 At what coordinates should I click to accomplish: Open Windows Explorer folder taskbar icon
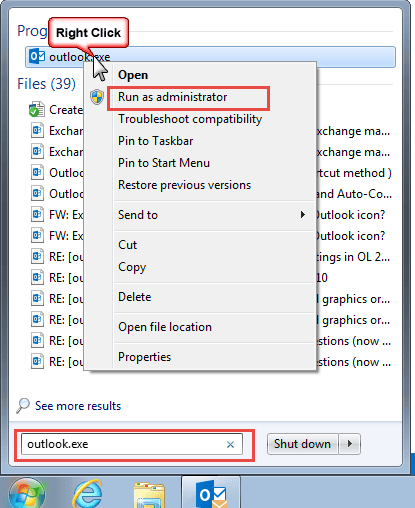149,495
